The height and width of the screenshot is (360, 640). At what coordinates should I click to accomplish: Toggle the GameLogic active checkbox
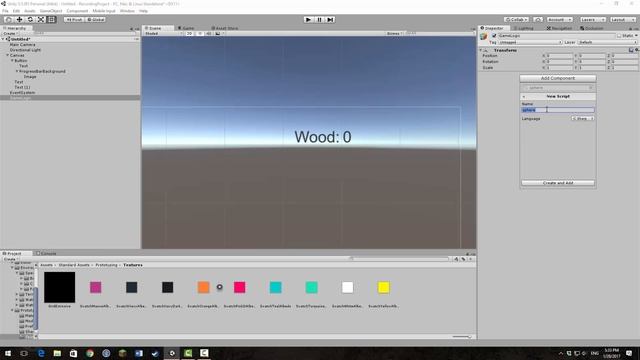(494, 36)
